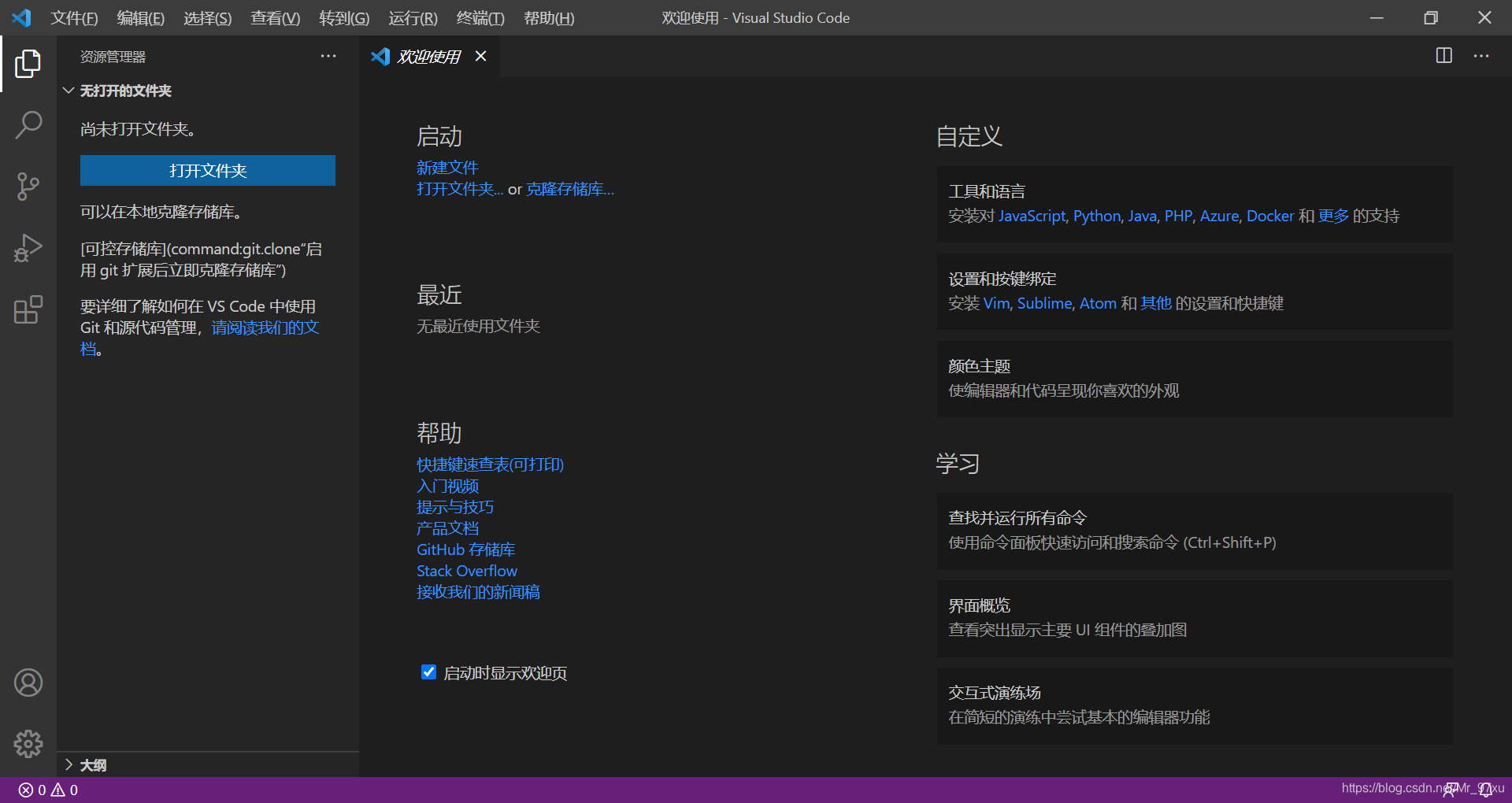The image size is (1512, 803).
Task: Click the warnings icon in status bar
Action: click(58, 790)
